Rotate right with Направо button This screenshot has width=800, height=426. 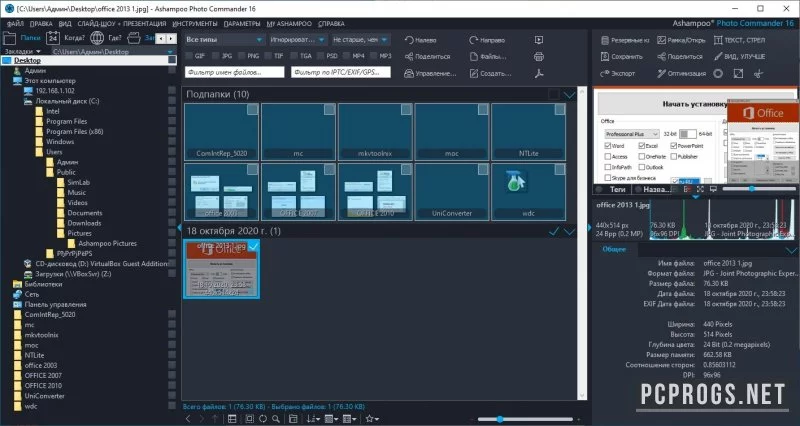[x=487, y=40]
